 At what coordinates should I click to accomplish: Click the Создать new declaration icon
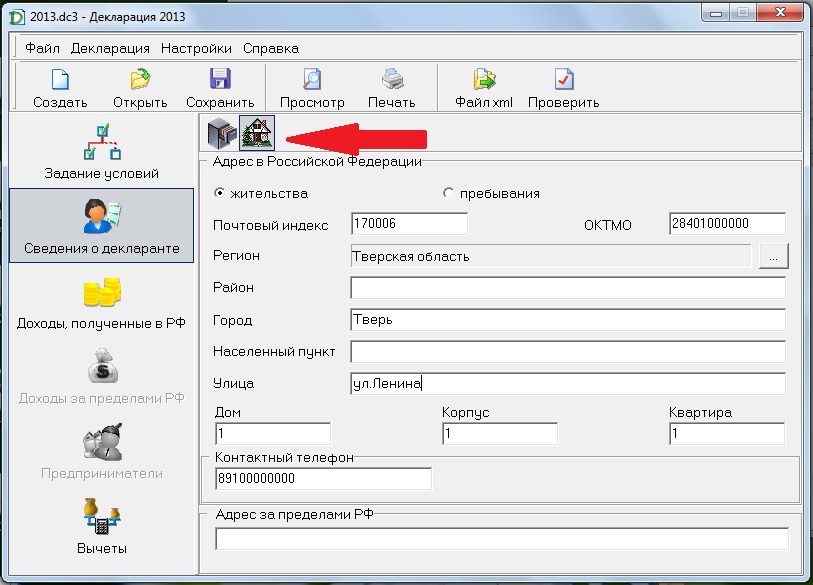point(60,79)
